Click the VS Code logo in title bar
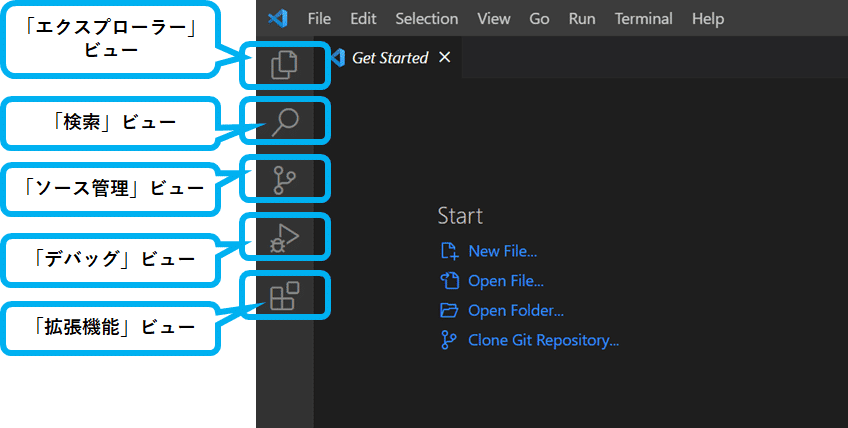This screenshot has height=428, width=848. click(x=278, y=18)
